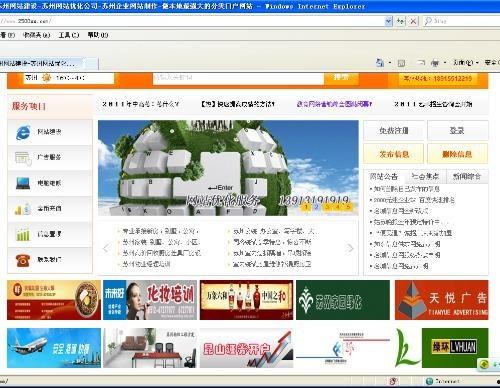Click the green bar chart icon in the sidebar
This screenshot has width=500, height=388.
[x=23, y=234]
